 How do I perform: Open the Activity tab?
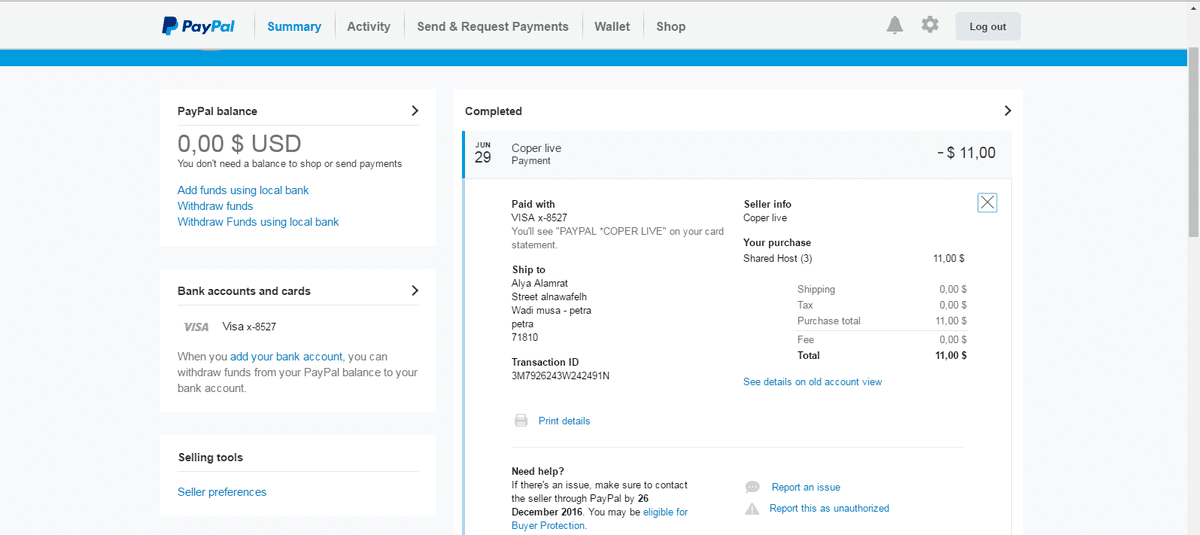pos(368,27)
